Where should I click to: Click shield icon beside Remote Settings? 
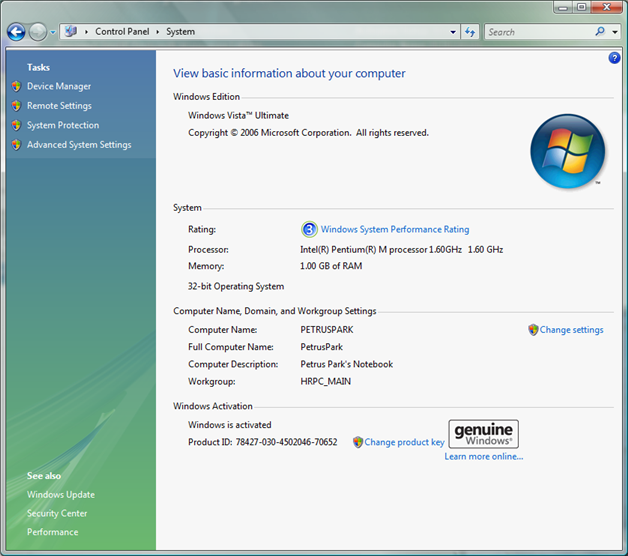[x=16, y=105]
